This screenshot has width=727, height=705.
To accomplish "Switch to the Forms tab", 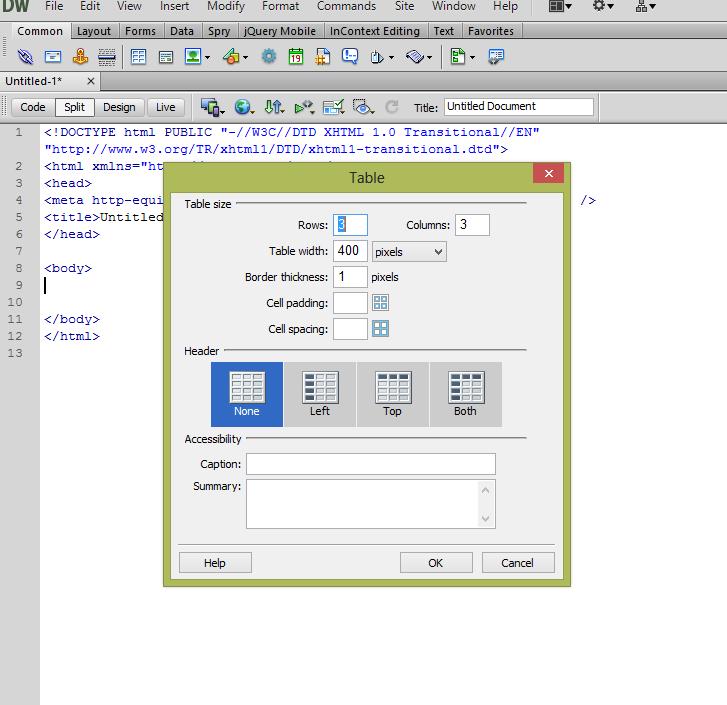I will coord(140,31).
